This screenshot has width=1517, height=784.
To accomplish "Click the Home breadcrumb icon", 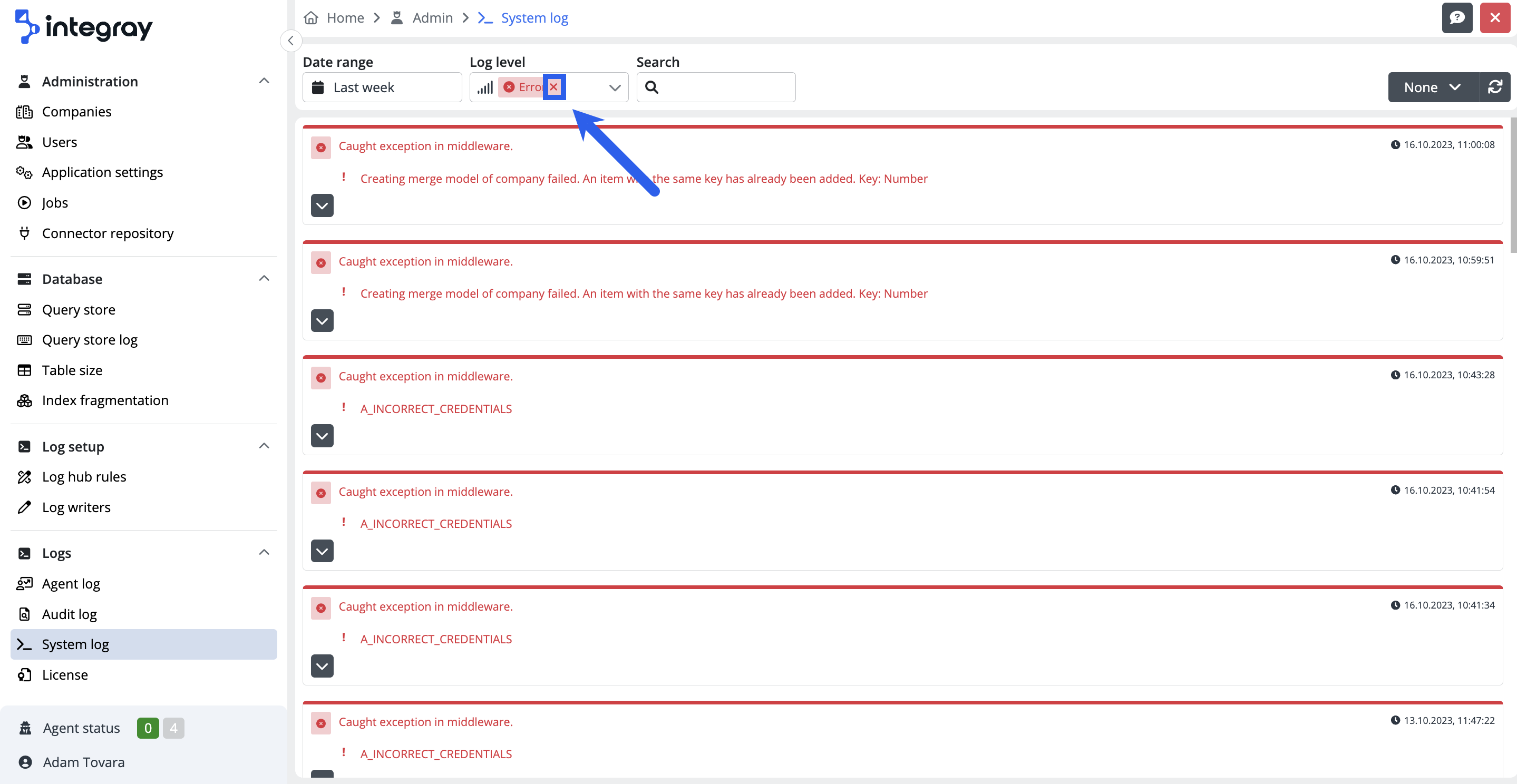I will point(311,18).
